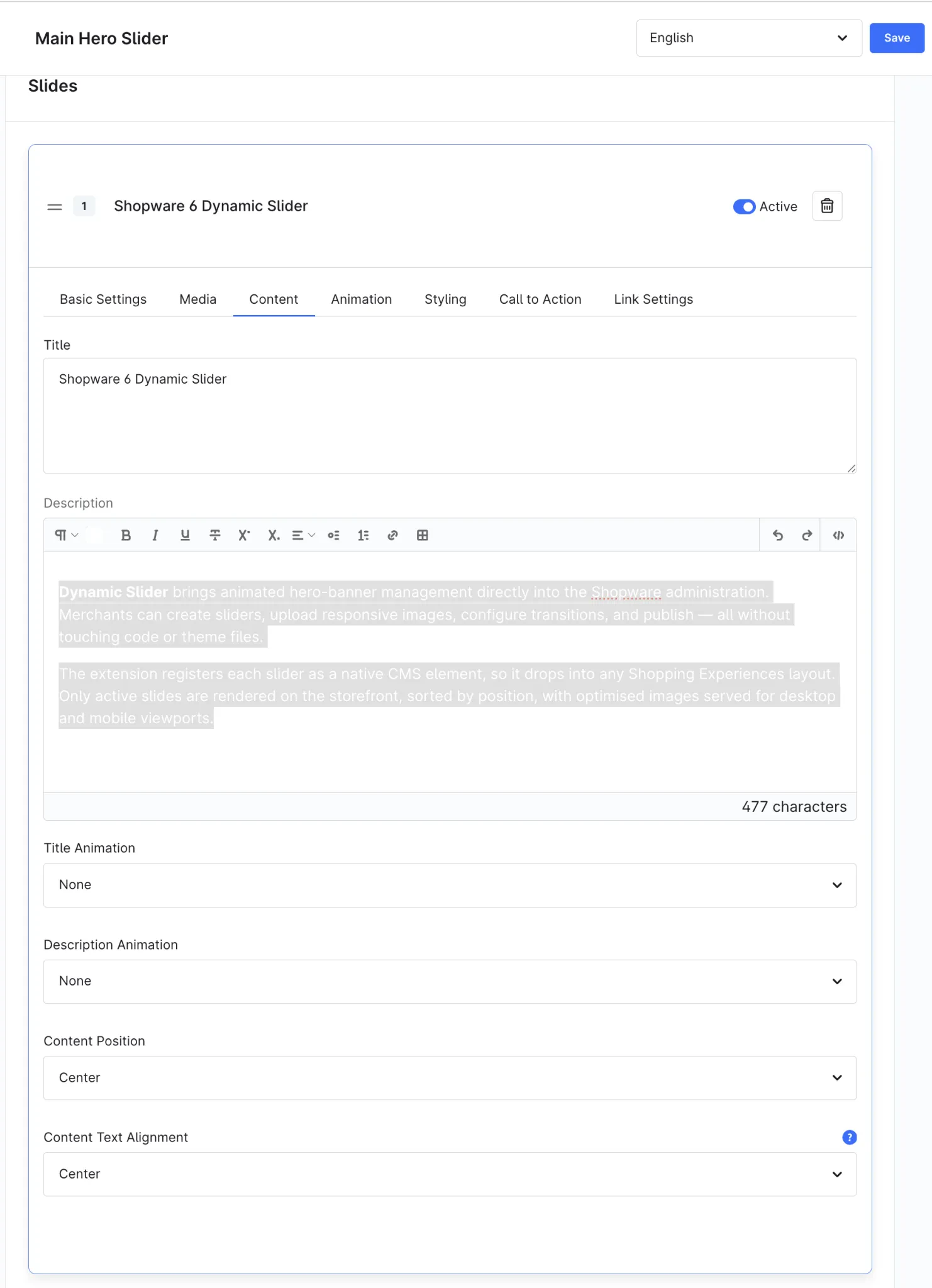Insert a table into the description
932x1288 pixels.
[423, 535]
